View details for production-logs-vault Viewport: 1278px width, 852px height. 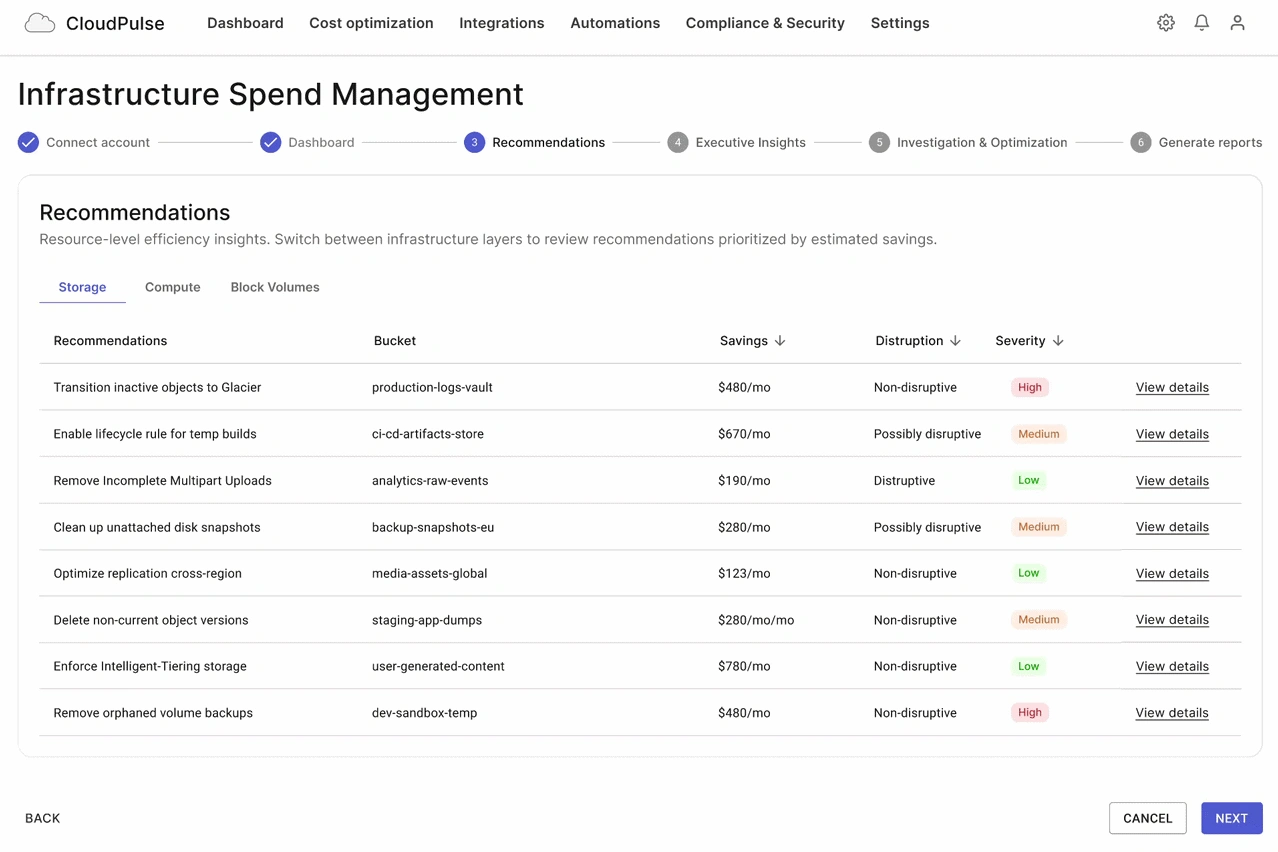click(1172, 387)
